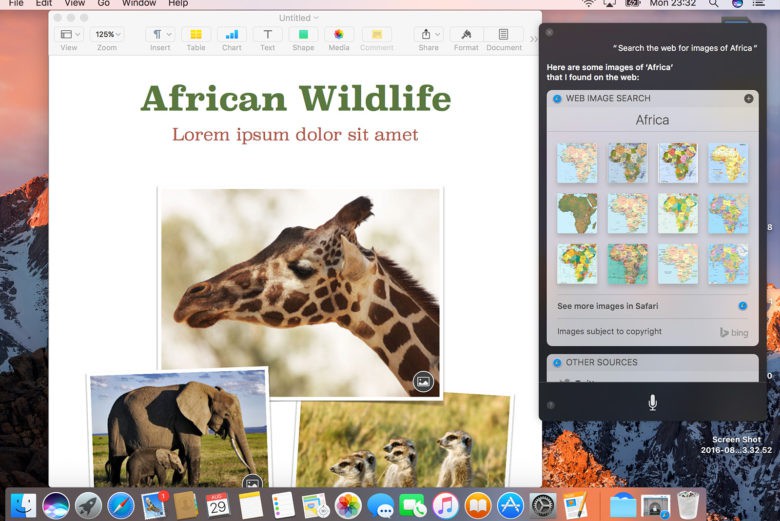Toggle the Document inspector panel

503,35
